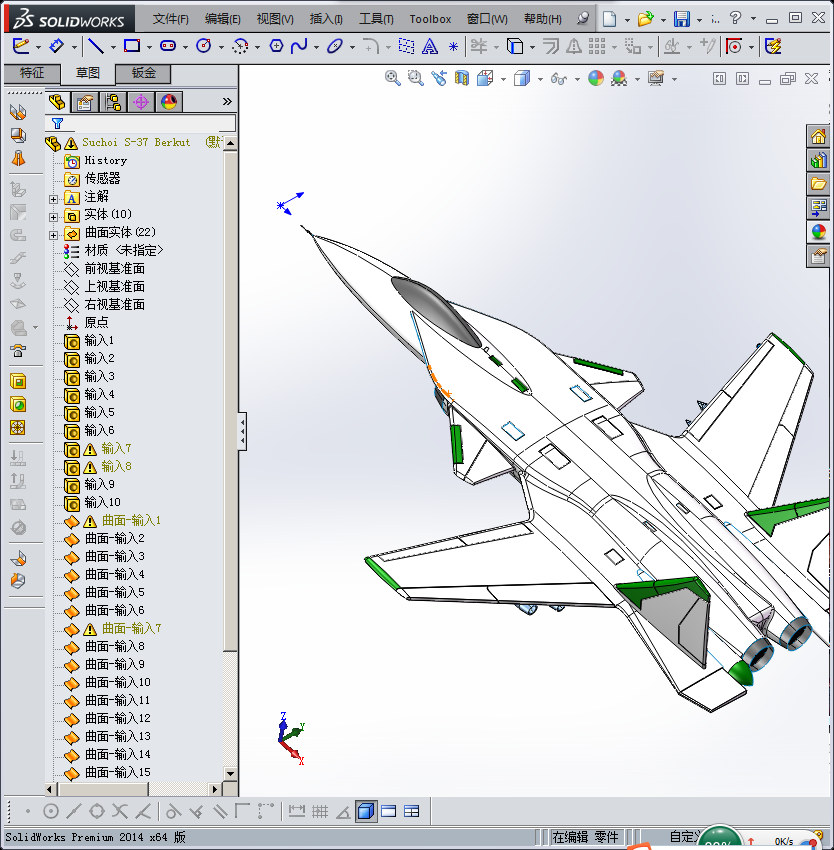
Task: Click the Sketch tool icon
Action: (21, 46)
